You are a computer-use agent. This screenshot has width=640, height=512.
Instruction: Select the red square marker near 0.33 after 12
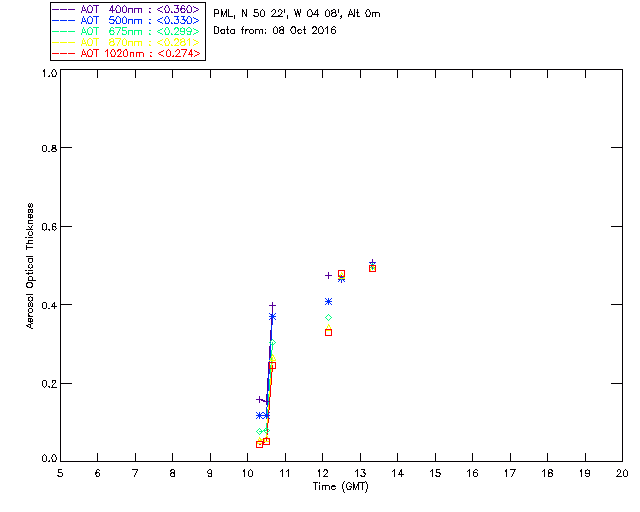point(328,333)
